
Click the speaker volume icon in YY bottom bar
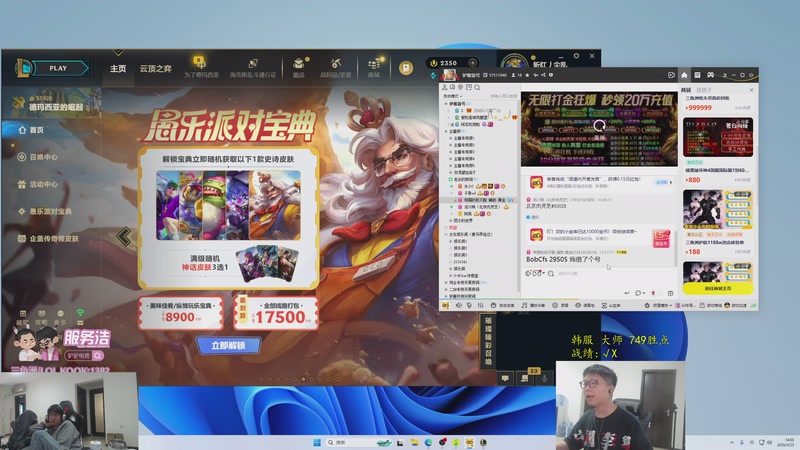pyautogui.click(x=458, y=305)
